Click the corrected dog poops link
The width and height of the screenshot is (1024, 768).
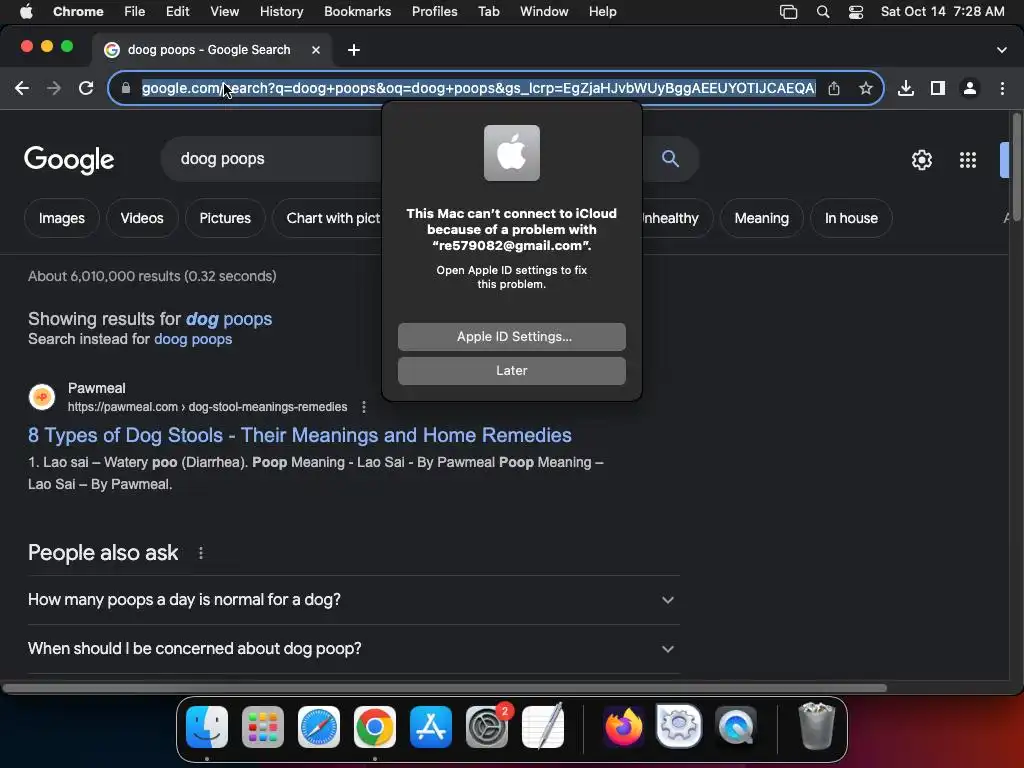(x=229, y=319)
